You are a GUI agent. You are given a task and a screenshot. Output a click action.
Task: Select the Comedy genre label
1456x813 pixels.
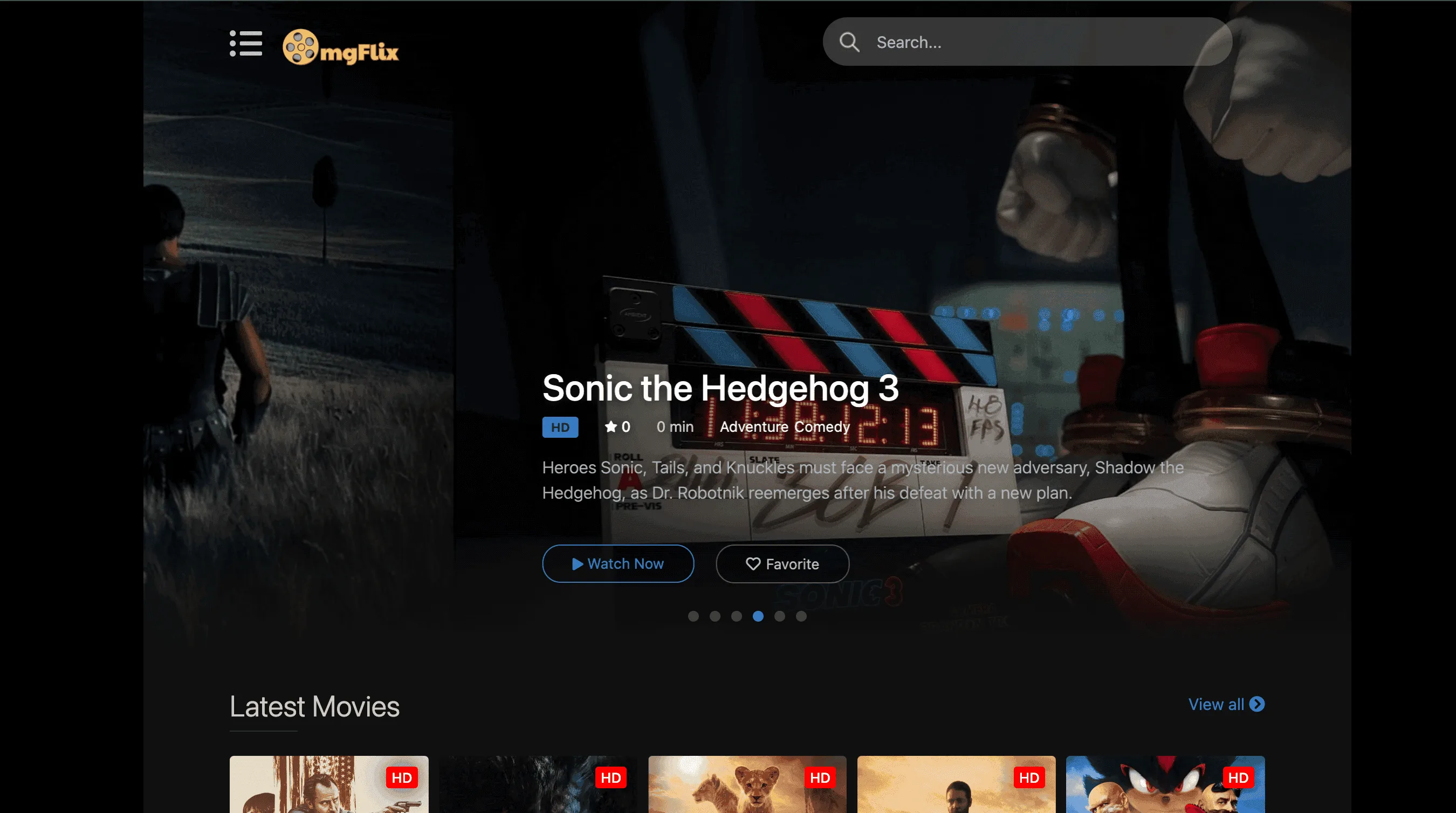822,426
